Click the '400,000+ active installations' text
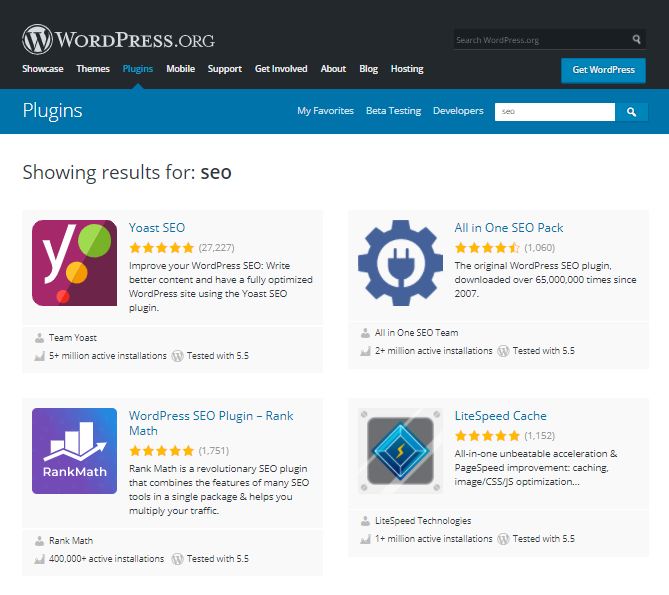 [x=106, y=559]
